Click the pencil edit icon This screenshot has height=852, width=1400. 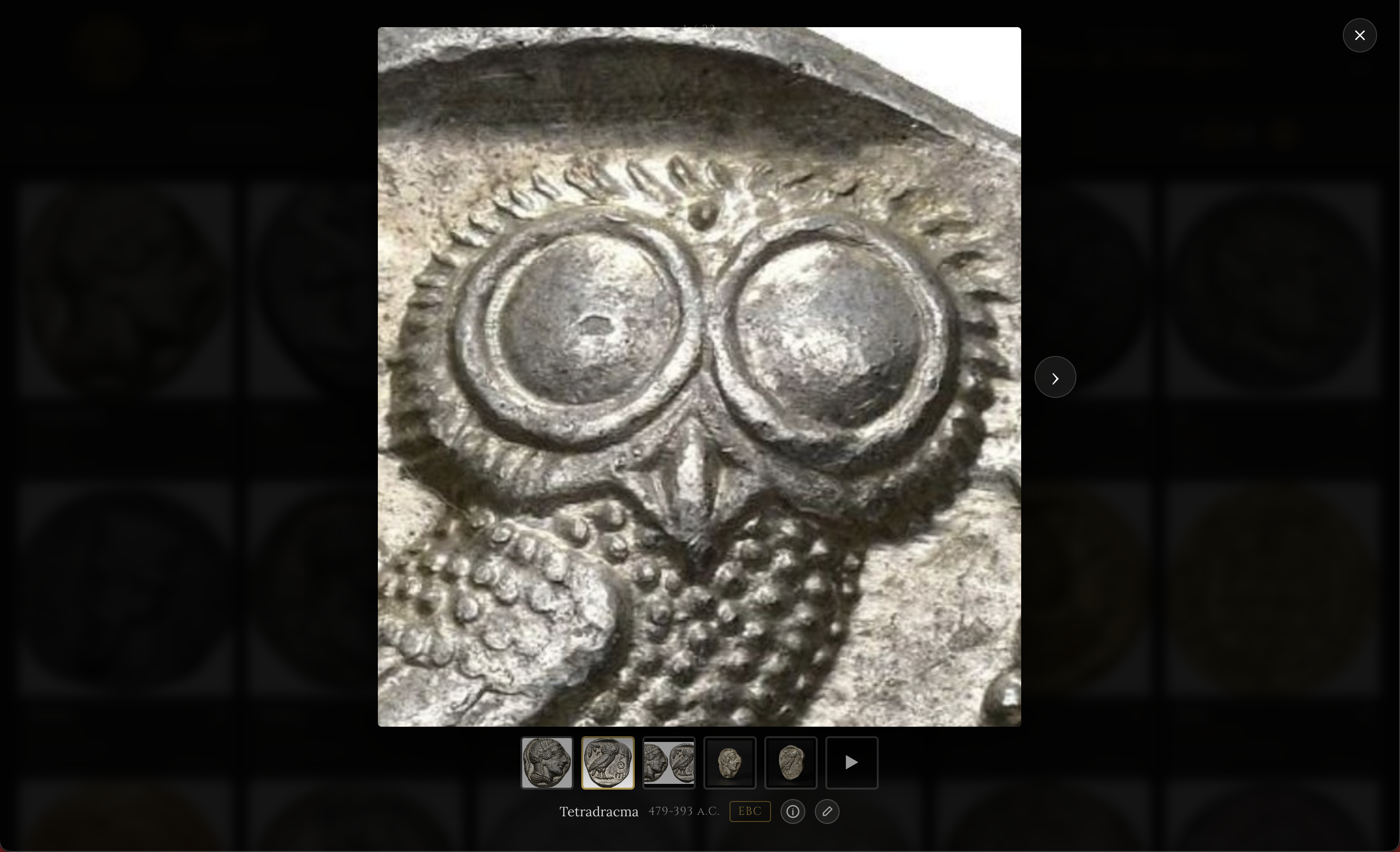[x=827, y=811]
